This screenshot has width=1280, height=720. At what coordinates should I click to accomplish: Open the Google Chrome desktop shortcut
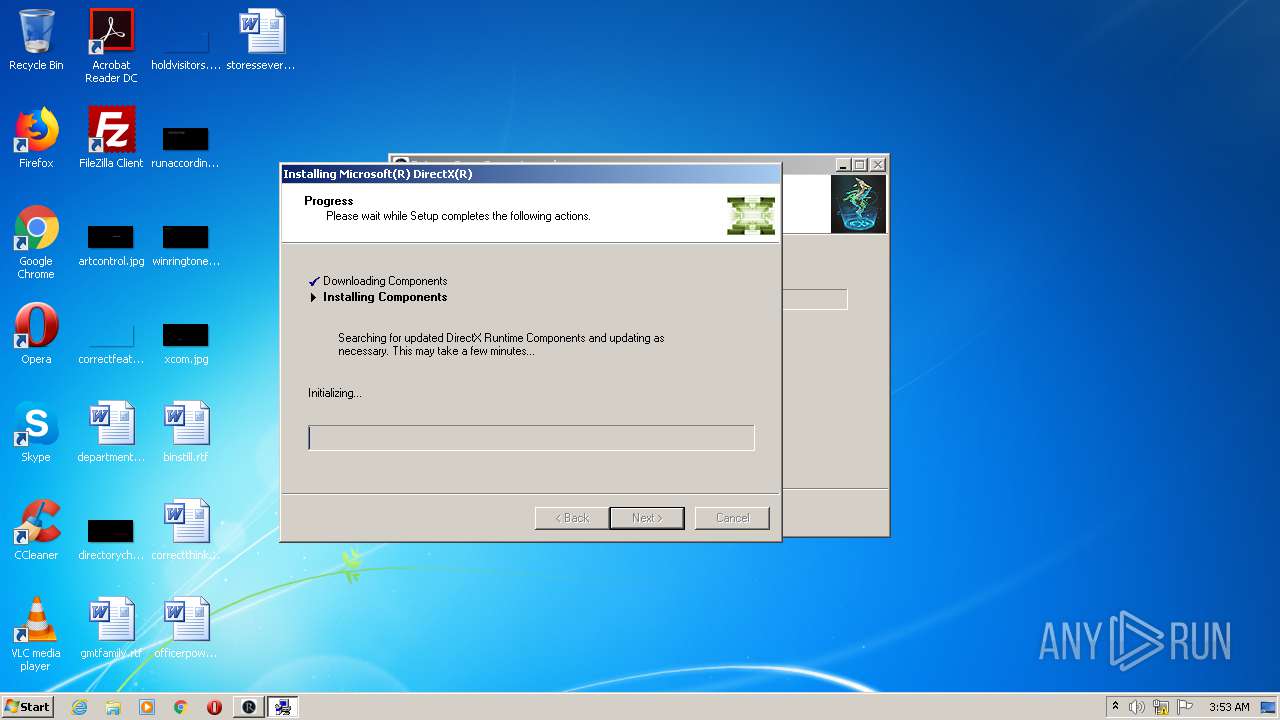pos(36,242)
